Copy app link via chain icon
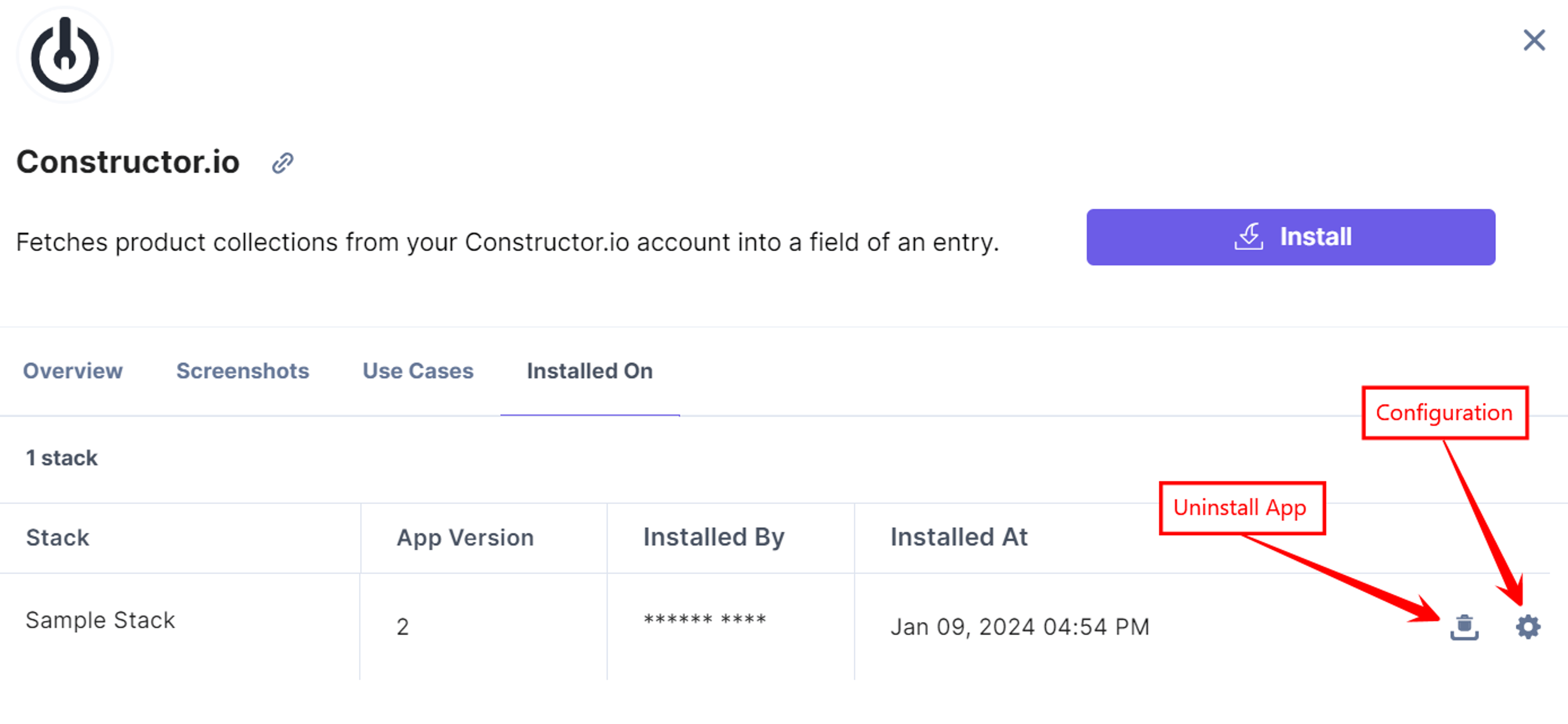Screen dimensions: 1568x724 point(283,163)
